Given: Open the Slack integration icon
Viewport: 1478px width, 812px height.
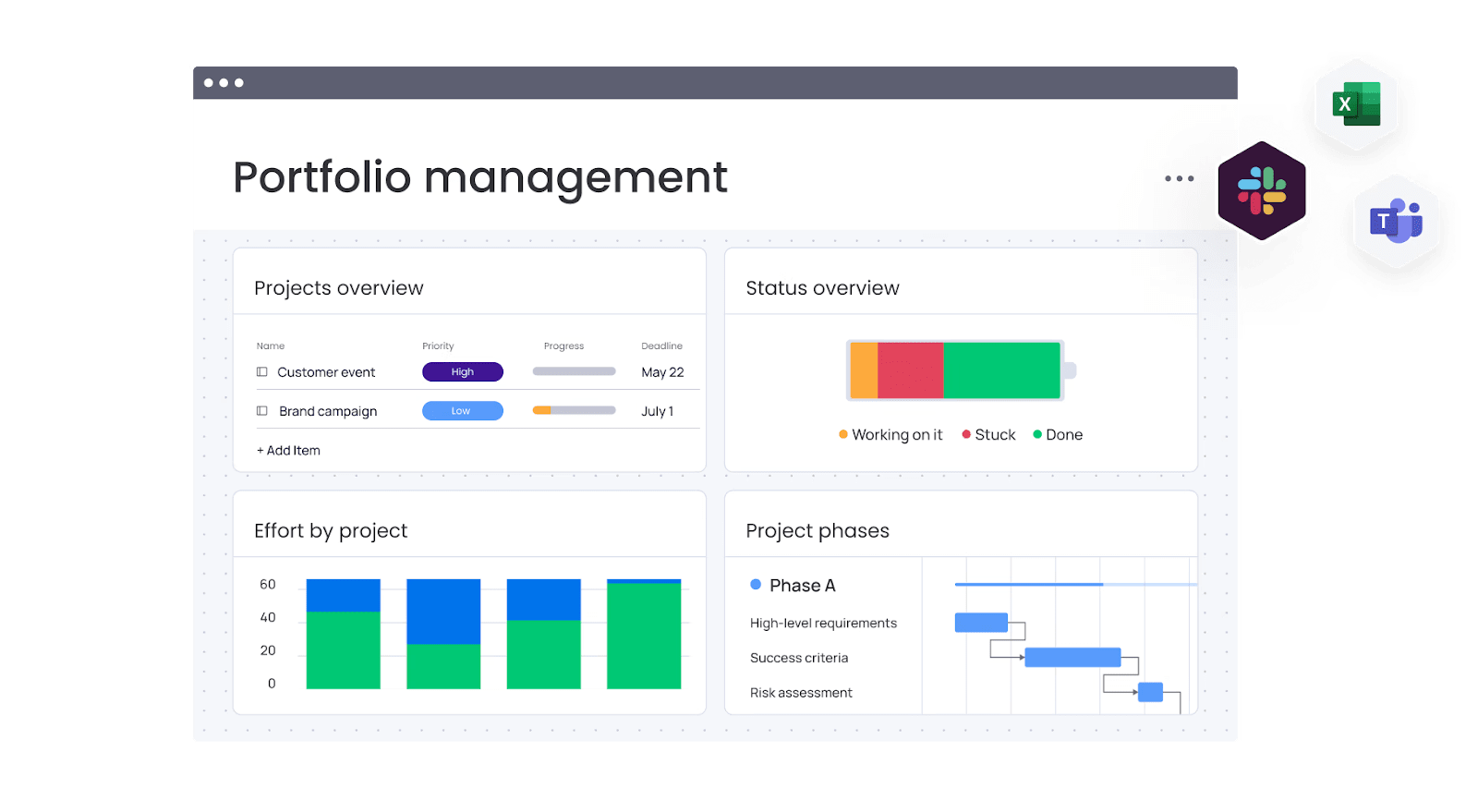Looking at the screenshot, I should click(1262, 190).
